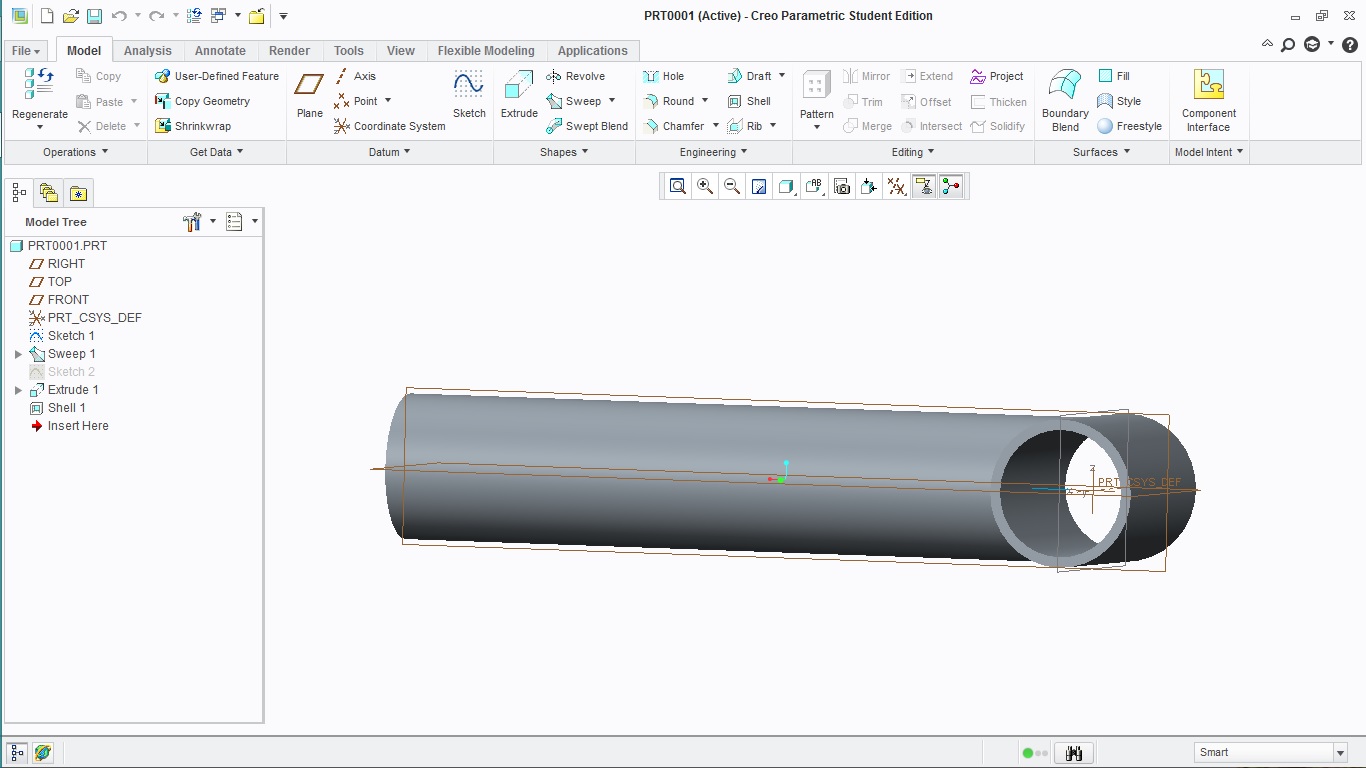Open the Applications ribbon tab
Screen dimensions: 1366x768
tap(593, 51)
